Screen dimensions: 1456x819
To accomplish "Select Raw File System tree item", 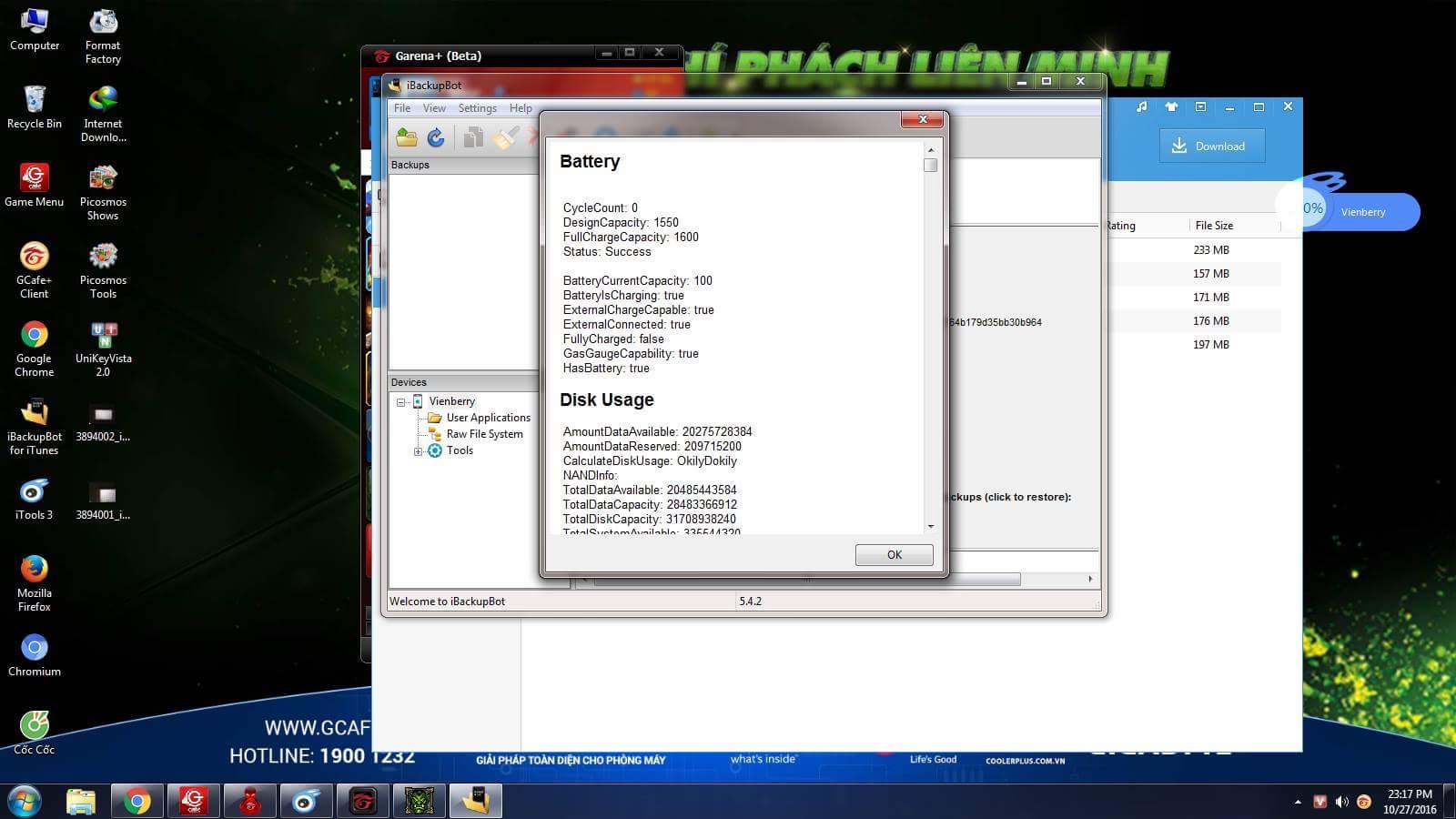I will click(x=484, y=434).
